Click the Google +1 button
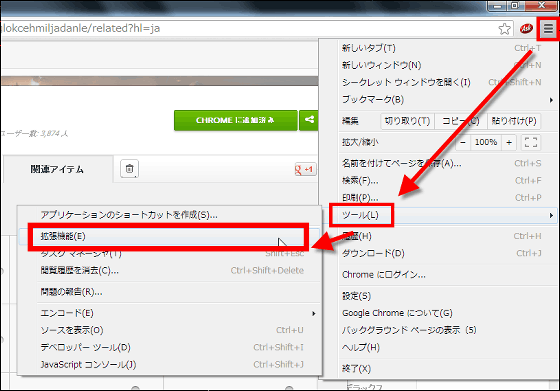The width and height of the screenshot is (560, 391). click(x=305, y=169)
